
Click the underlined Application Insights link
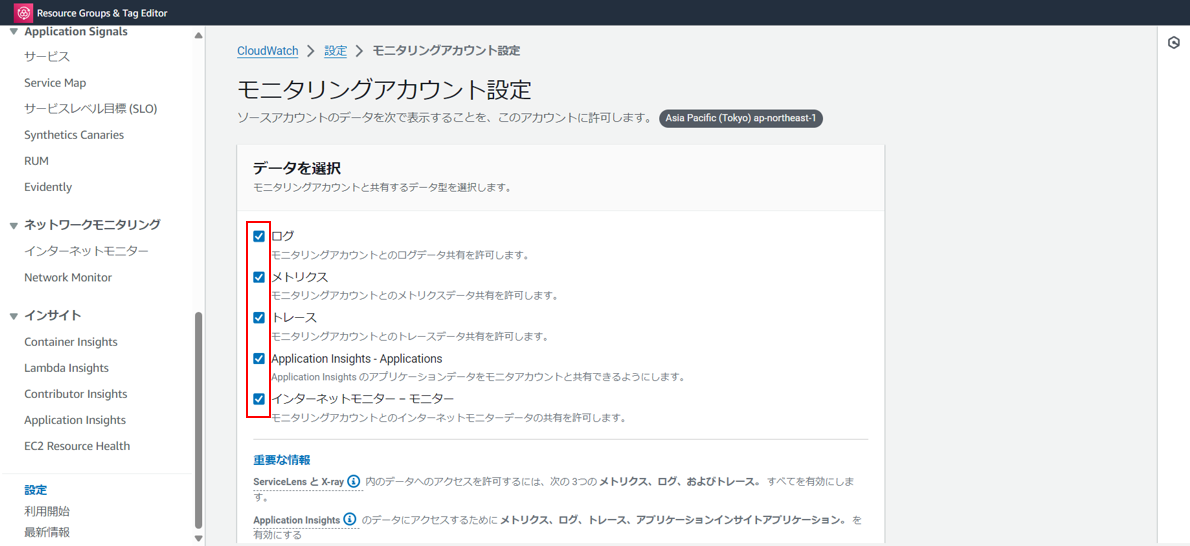pyautogui.click(x=297, y=520)
